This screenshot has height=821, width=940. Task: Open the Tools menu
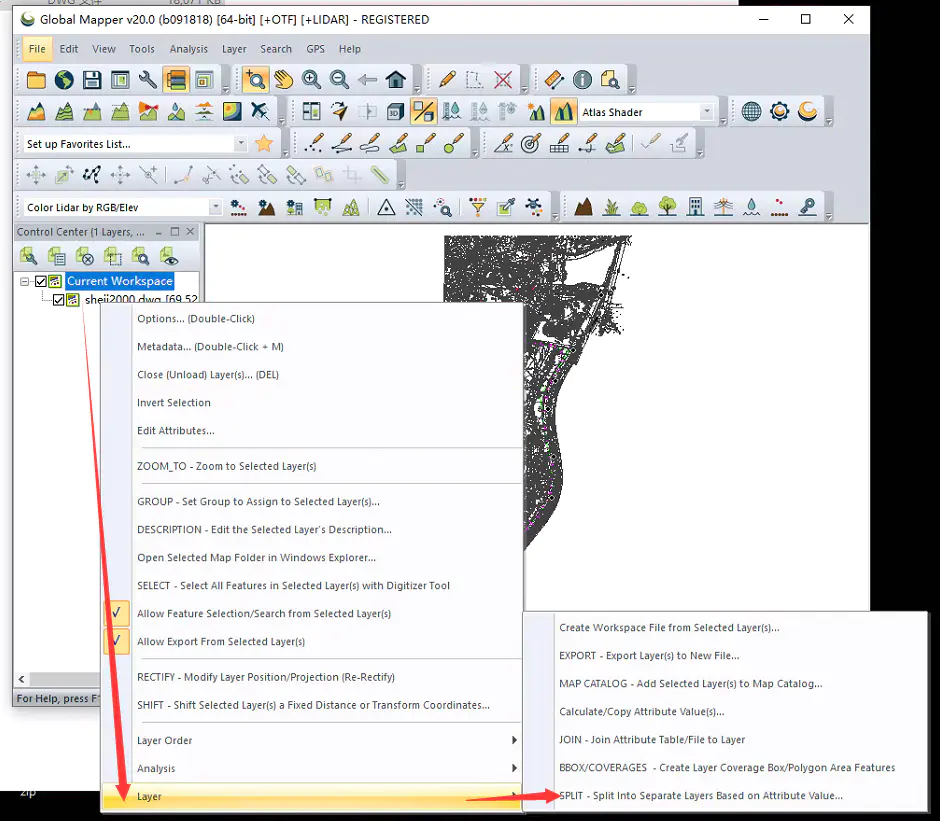(x=141, y=49)
